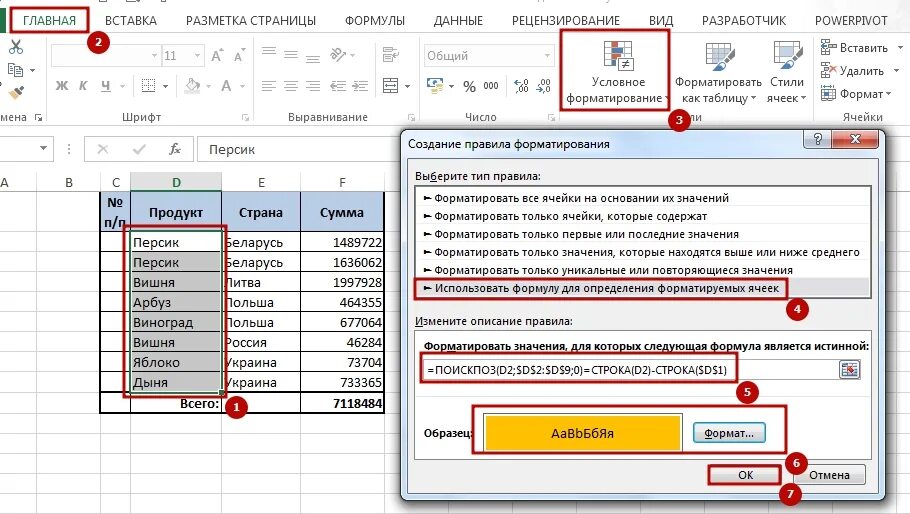Toggle underline Ч formatting
Viewport: 910px width, 514px height.
106,86
